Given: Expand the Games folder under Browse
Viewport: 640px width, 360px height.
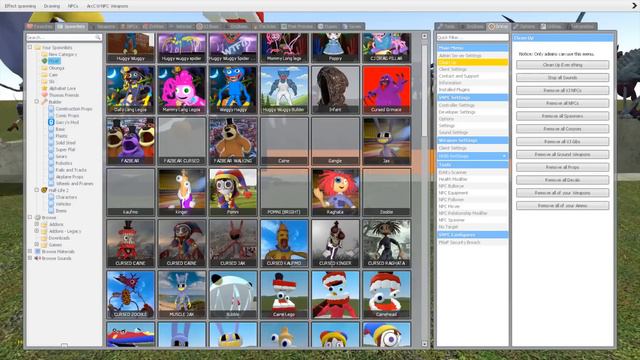Looking at the screenshot, I should (x=37, y=244).
